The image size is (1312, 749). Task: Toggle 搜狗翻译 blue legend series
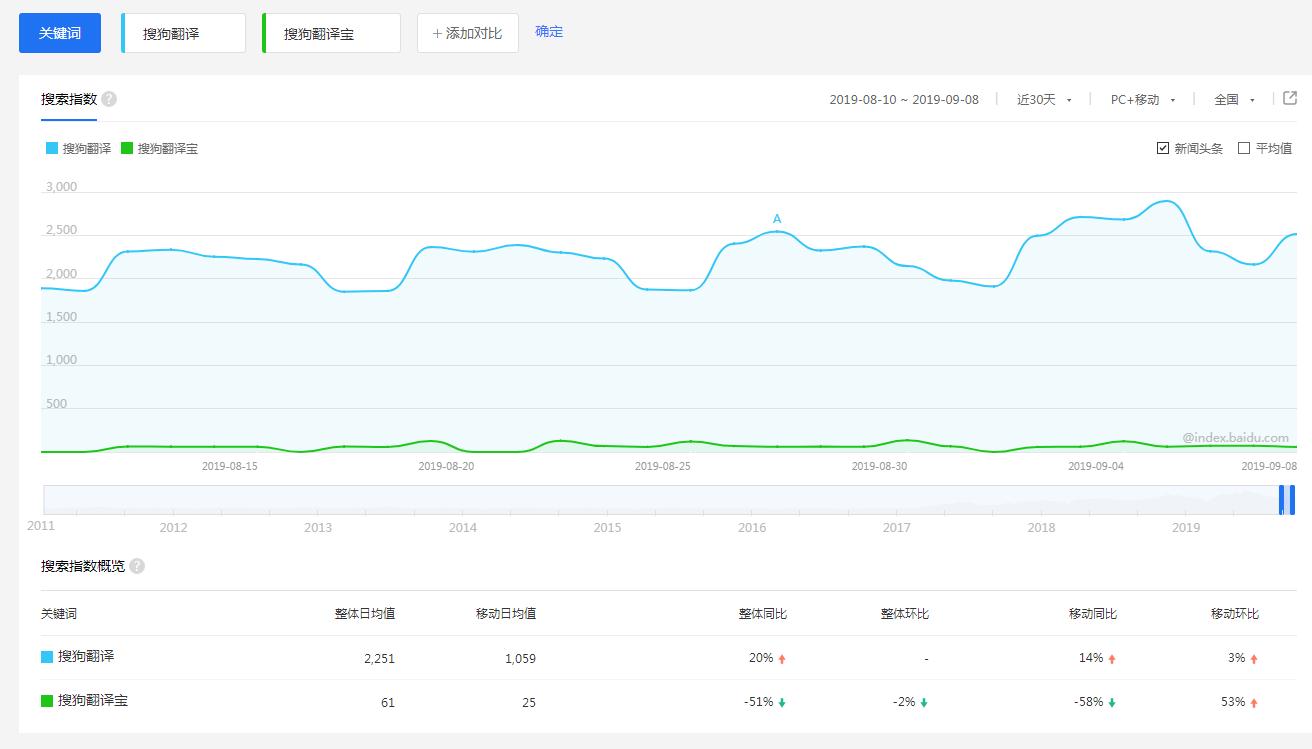(x=78, y=148)
